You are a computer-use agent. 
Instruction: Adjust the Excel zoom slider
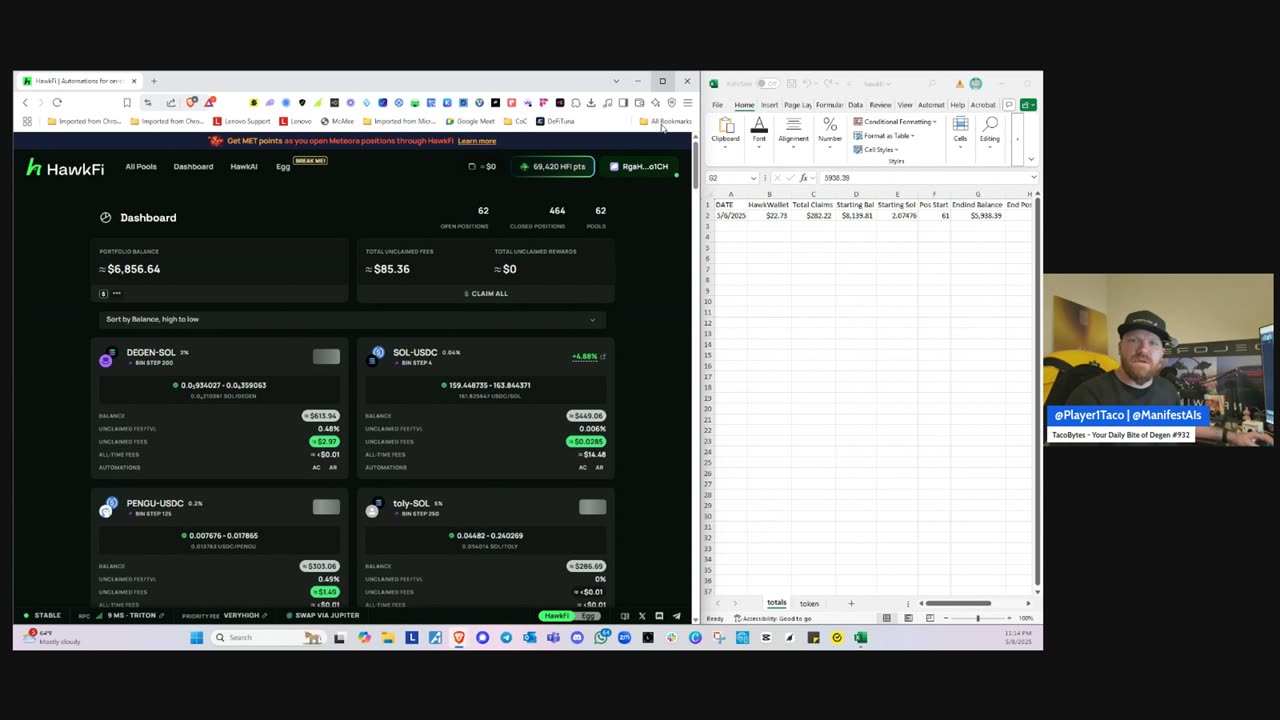[978, 618]
